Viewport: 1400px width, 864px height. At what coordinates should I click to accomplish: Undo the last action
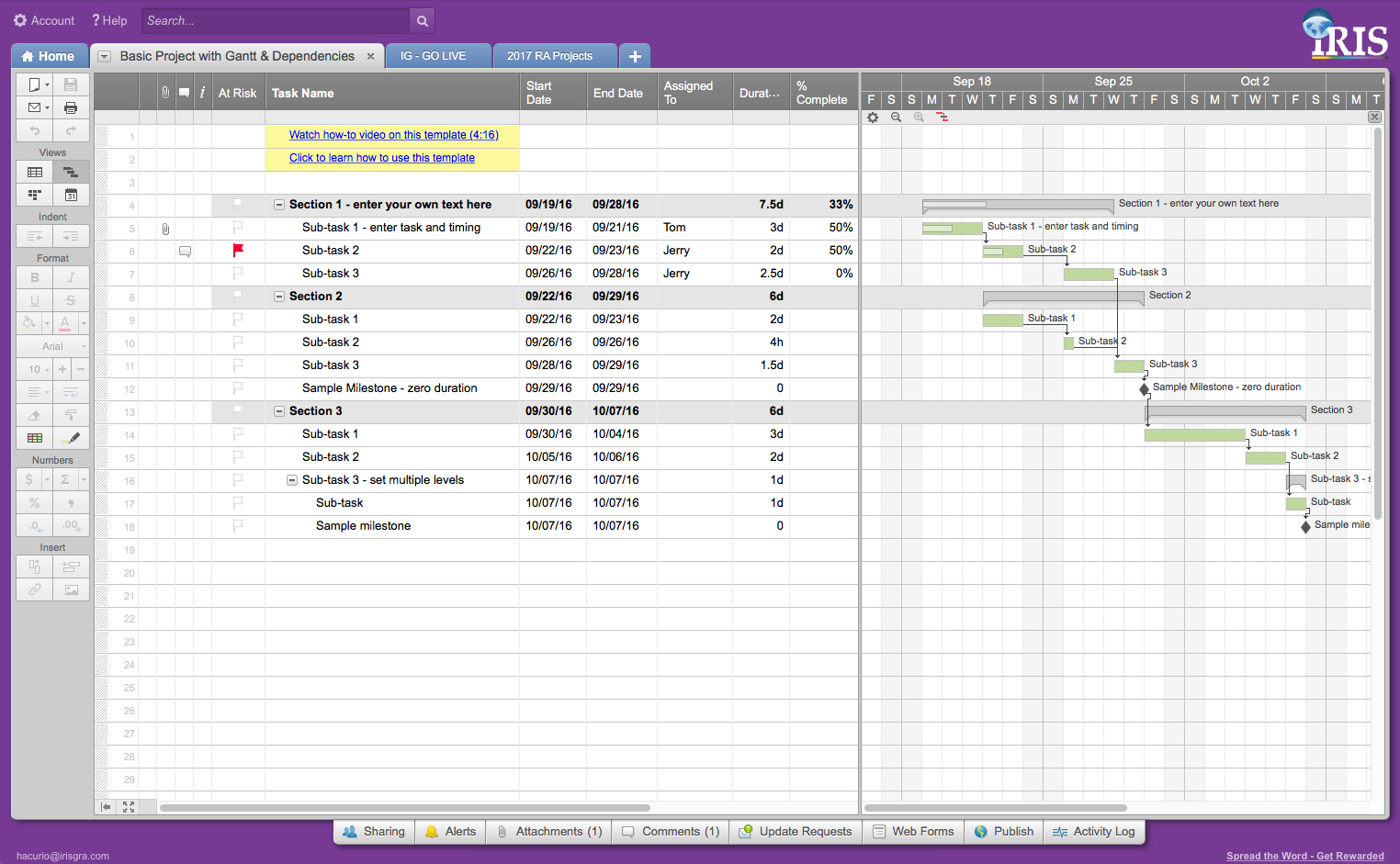click(x=34, y=130)
